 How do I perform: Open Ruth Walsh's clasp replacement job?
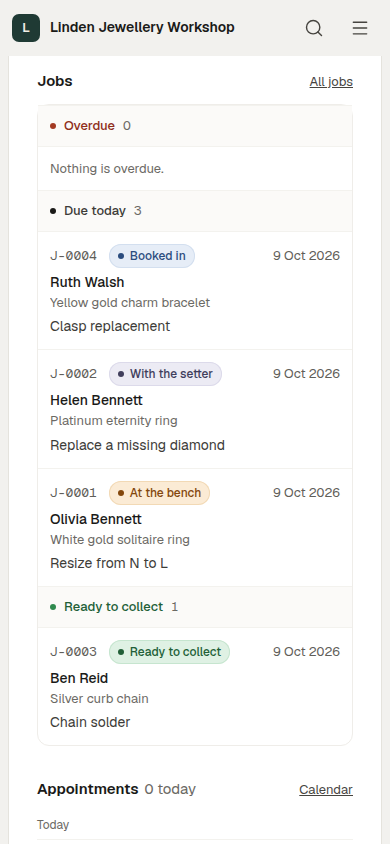(x=195, y=291)
